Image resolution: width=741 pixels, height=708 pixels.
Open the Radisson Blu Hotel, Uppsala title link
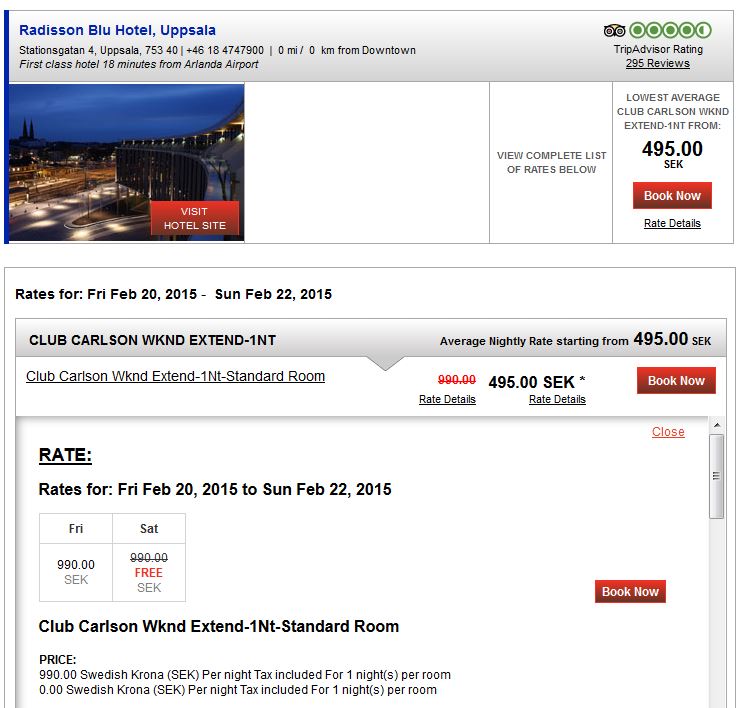tap(117, 30)
